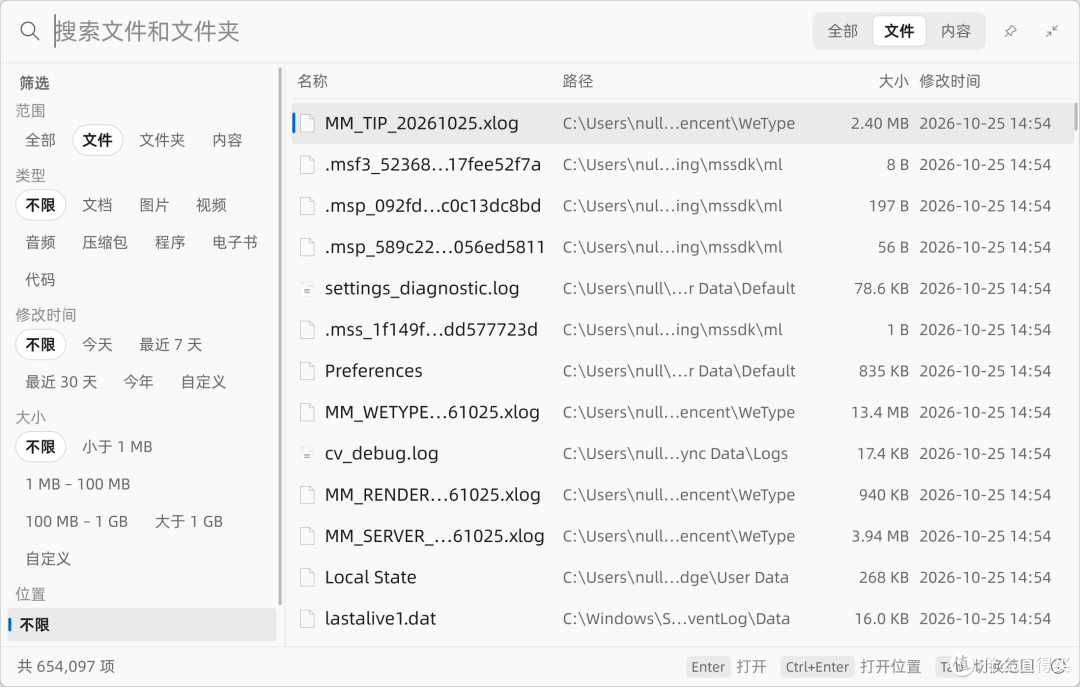
Task: Click file icon of .msf3_52368 file
Action: coord(307,165)
